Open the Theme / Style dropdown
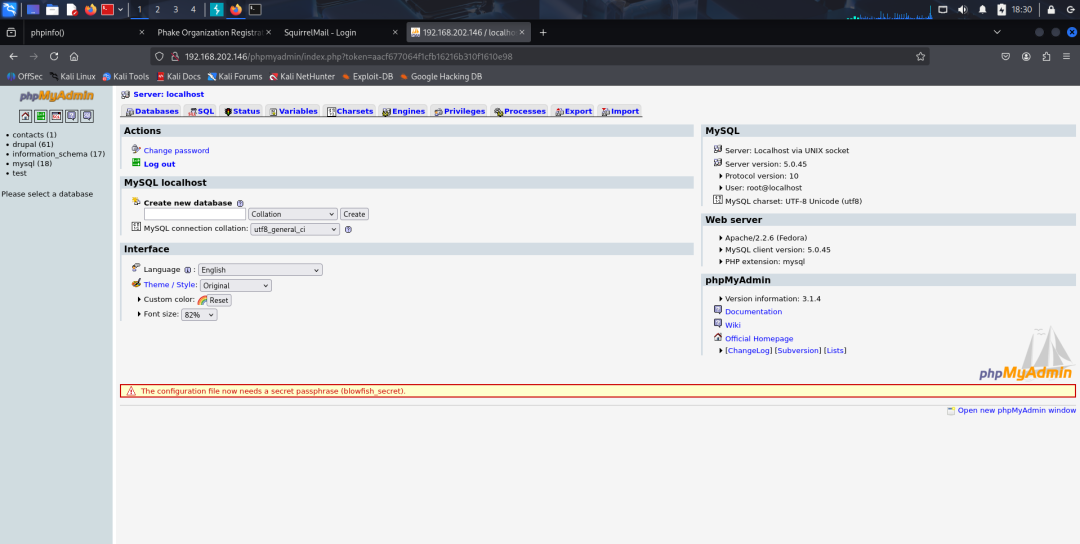Screen dimensions: 1080x544 coord(236,285)
